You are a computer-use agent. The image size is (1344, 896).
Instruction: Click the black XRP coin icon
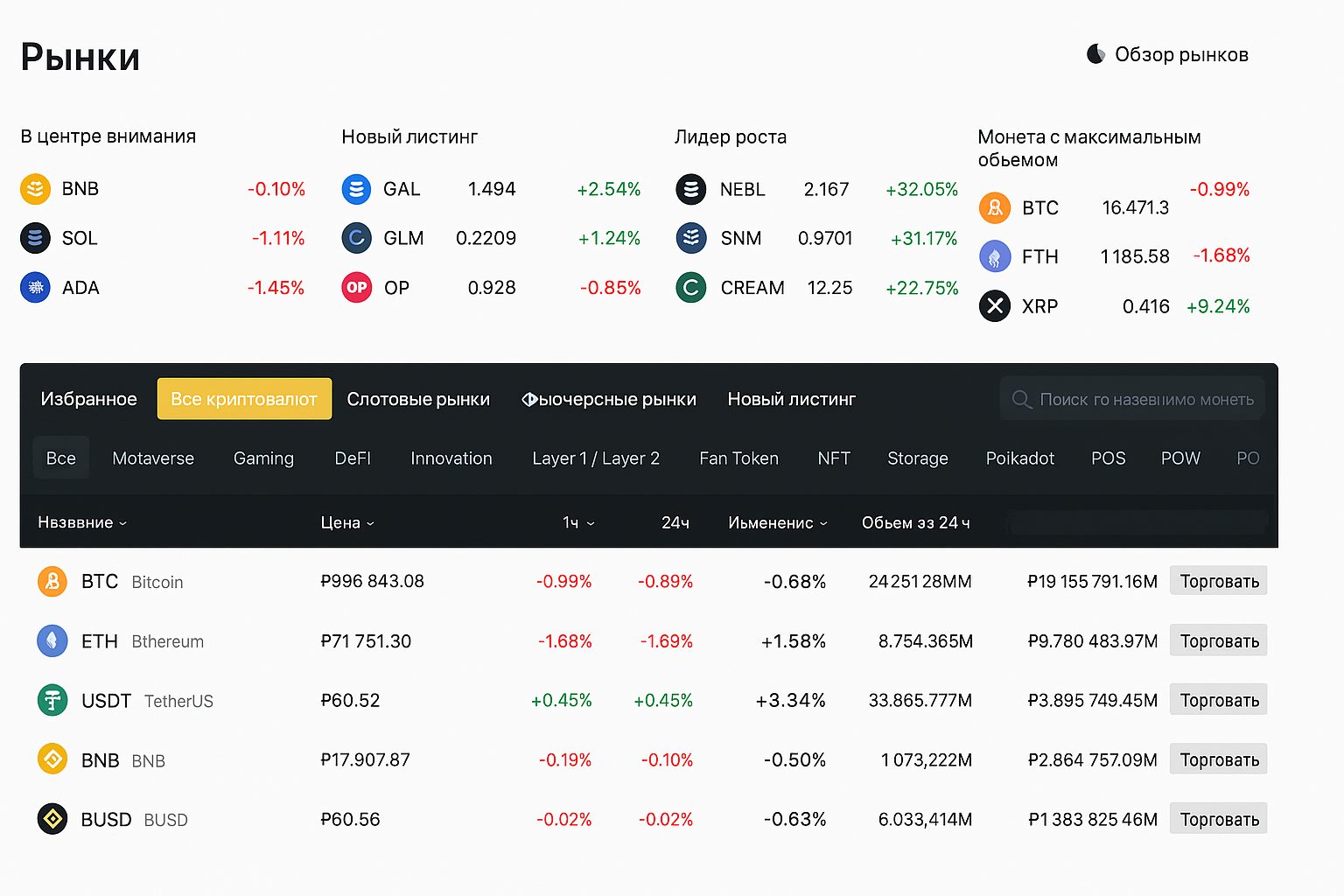tap(994, 306)
